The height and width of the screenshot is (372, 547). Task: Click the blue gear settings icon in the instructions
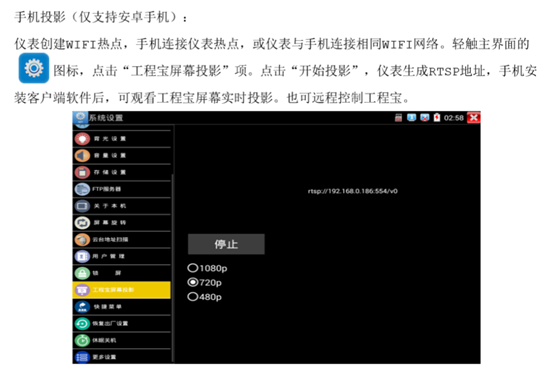tap(34, 68)
